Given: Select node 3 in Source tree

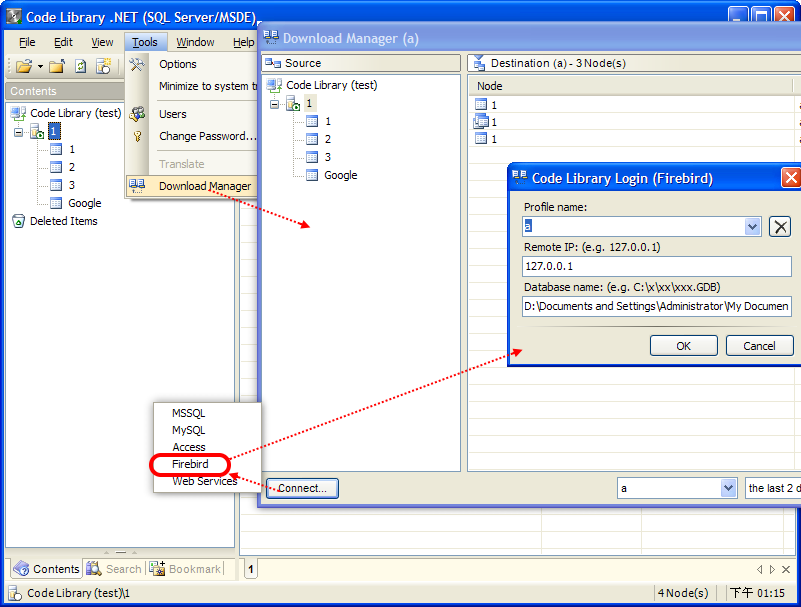Looking at the screenshot, I should point(327,157).
